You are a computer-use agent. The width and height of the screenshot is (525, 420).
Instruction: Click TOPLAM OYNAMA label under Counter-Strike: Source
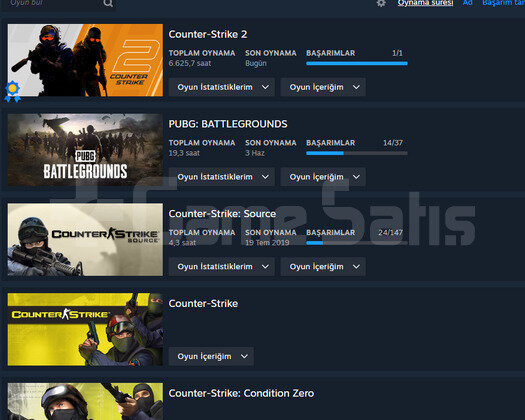[202, 232]
